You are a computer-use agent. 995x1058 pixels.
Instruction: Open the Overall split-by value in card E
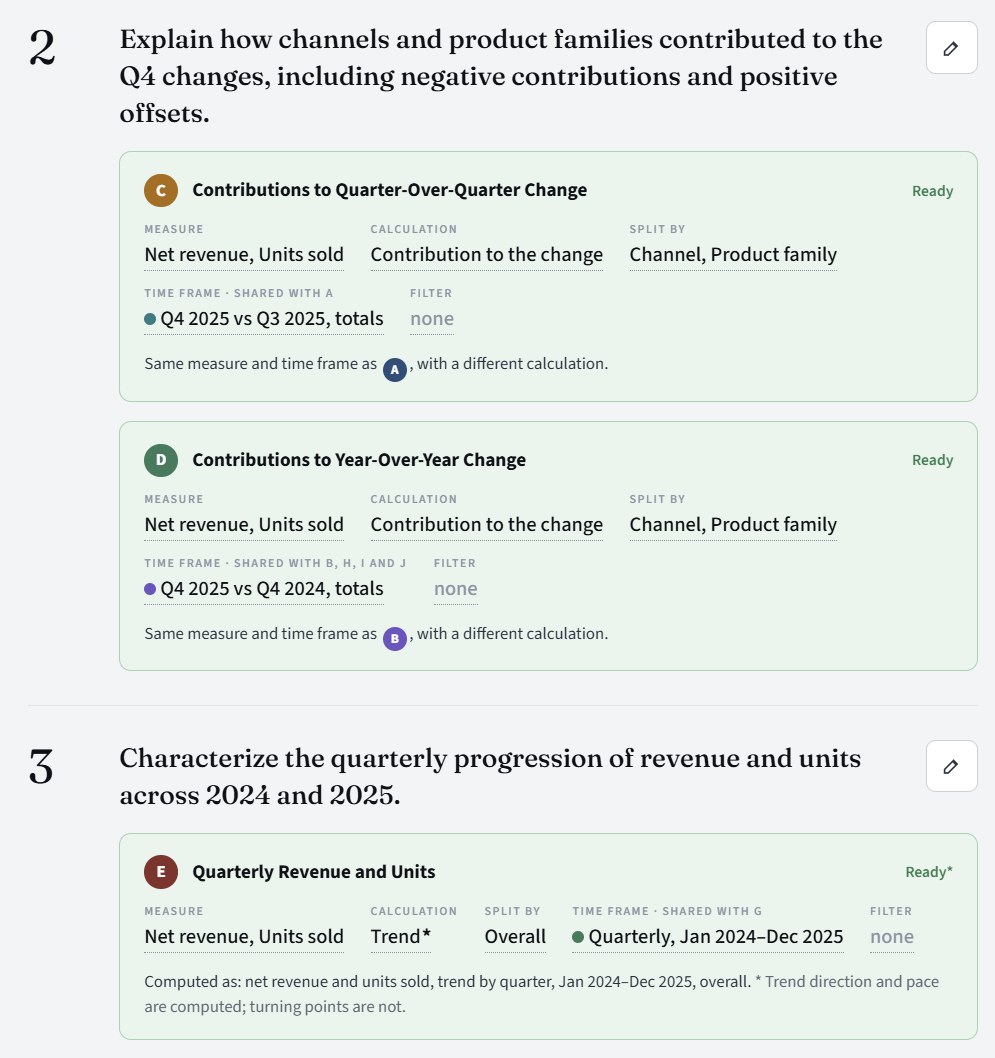coord(515,937)
